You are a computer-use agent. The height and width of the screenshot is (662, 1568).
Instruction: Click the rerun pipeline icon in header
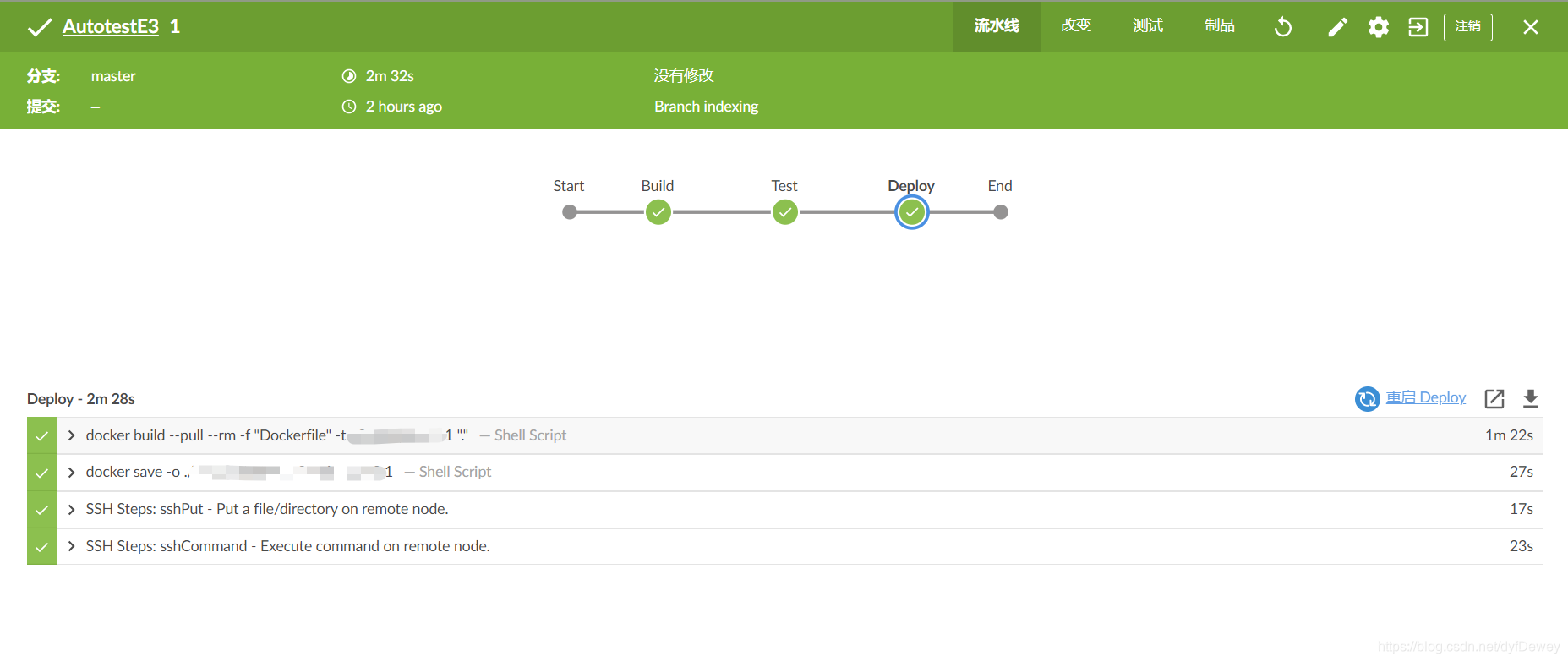[1282, 27]
